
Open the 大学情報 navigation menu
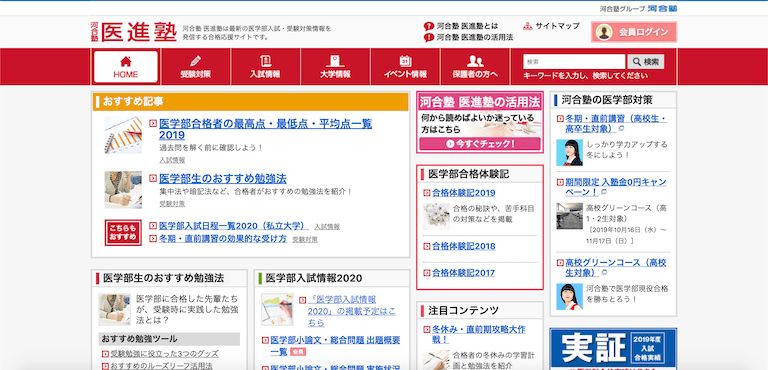(x=335, y=67)
